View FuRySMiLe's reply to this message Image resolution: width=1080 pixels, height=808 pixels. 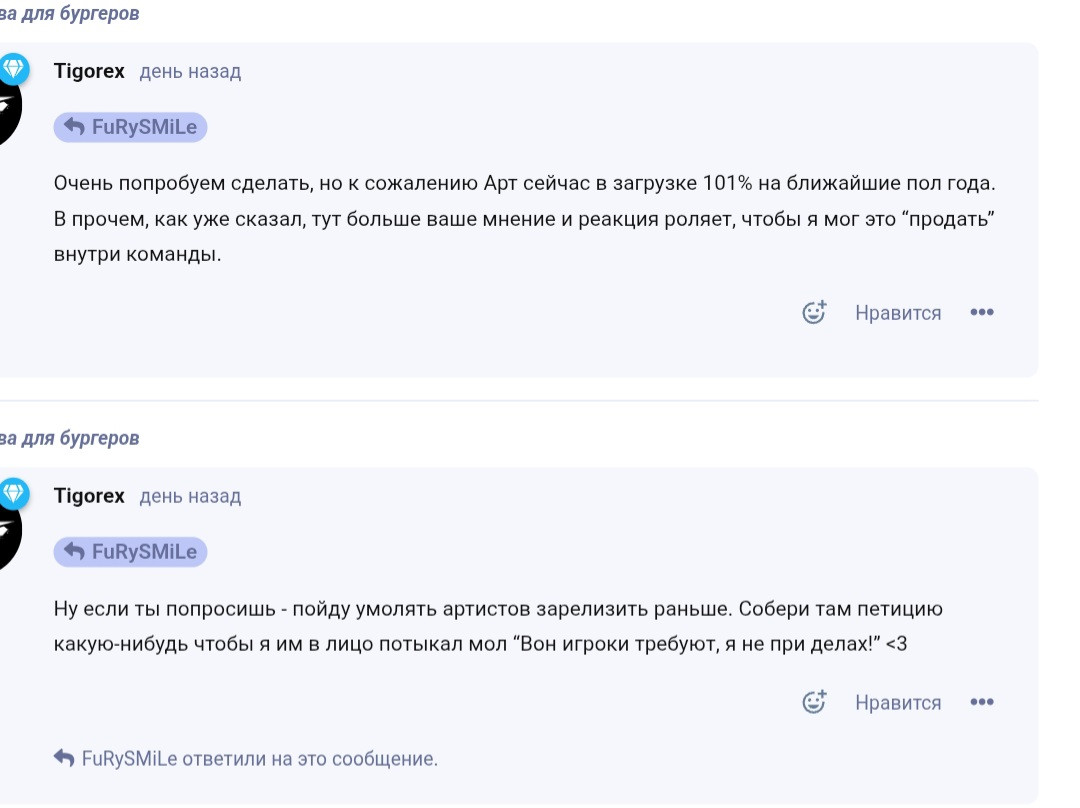pyautogui.click(x=246, y=758)
